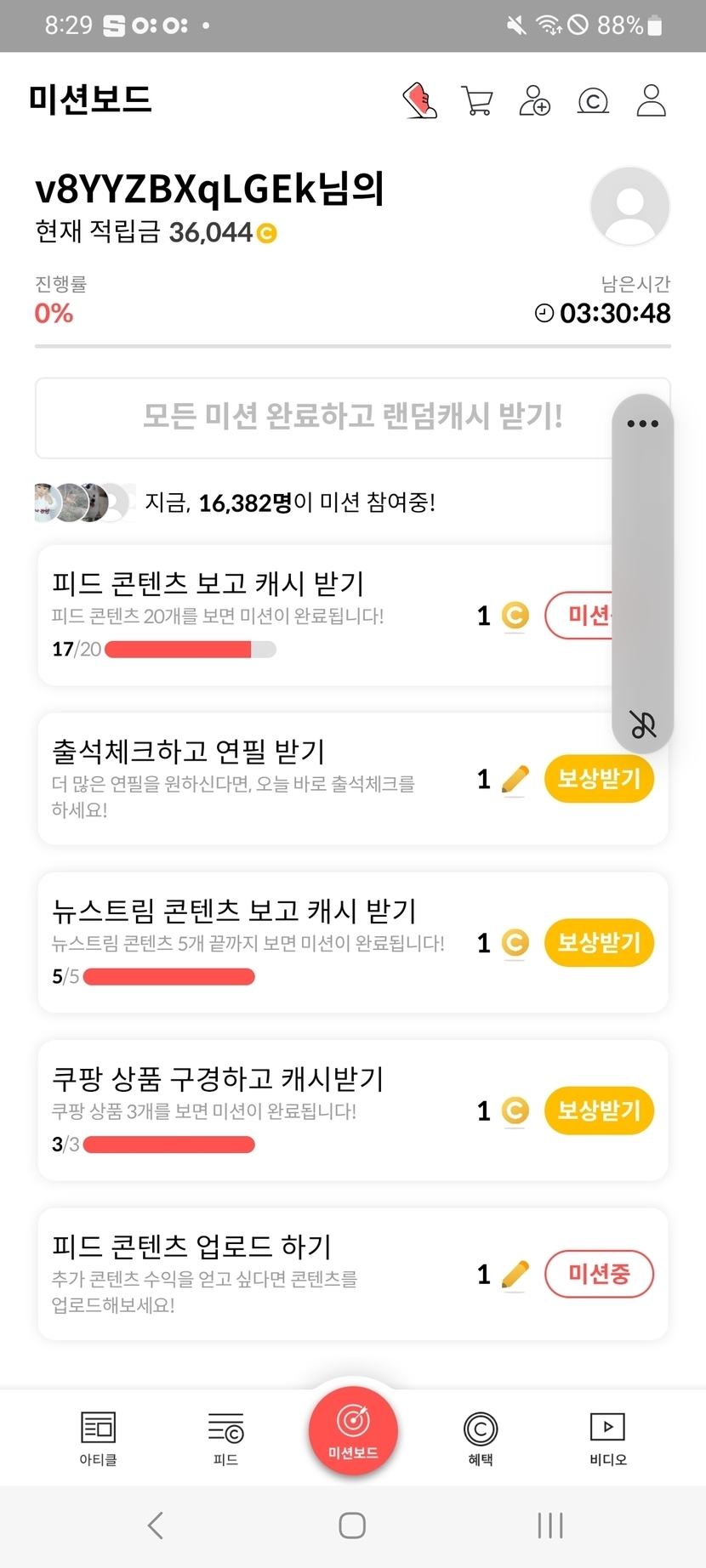Tap the red sneaker icon in header

coord(419,100)
